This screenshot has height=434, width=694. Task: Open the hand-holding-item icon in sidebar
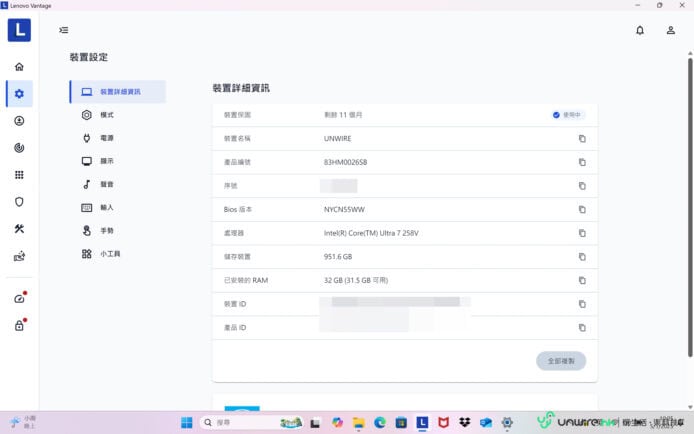19,256
